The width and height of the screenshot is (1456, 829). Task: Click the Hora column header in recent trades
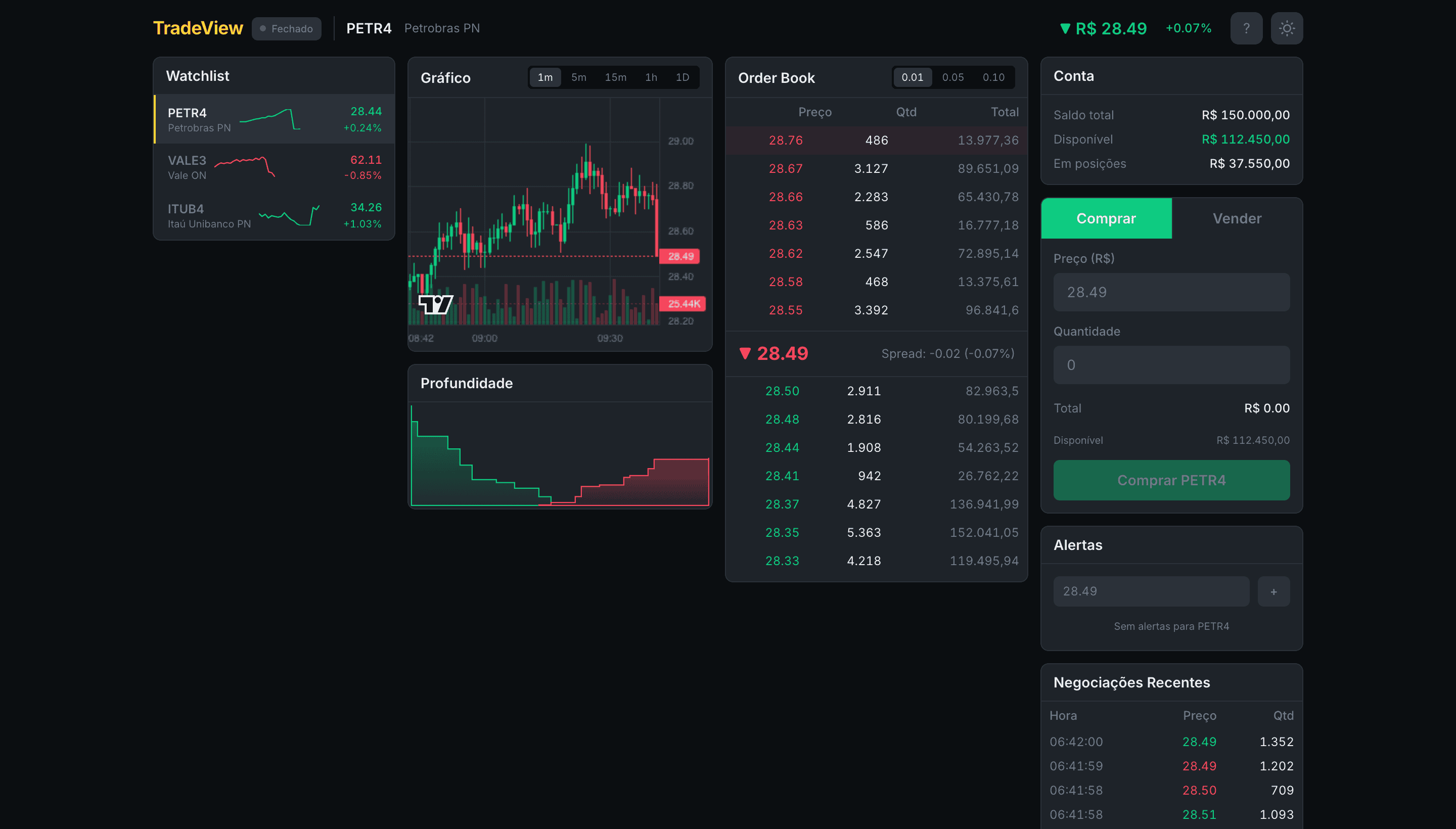click(1063, 716)
